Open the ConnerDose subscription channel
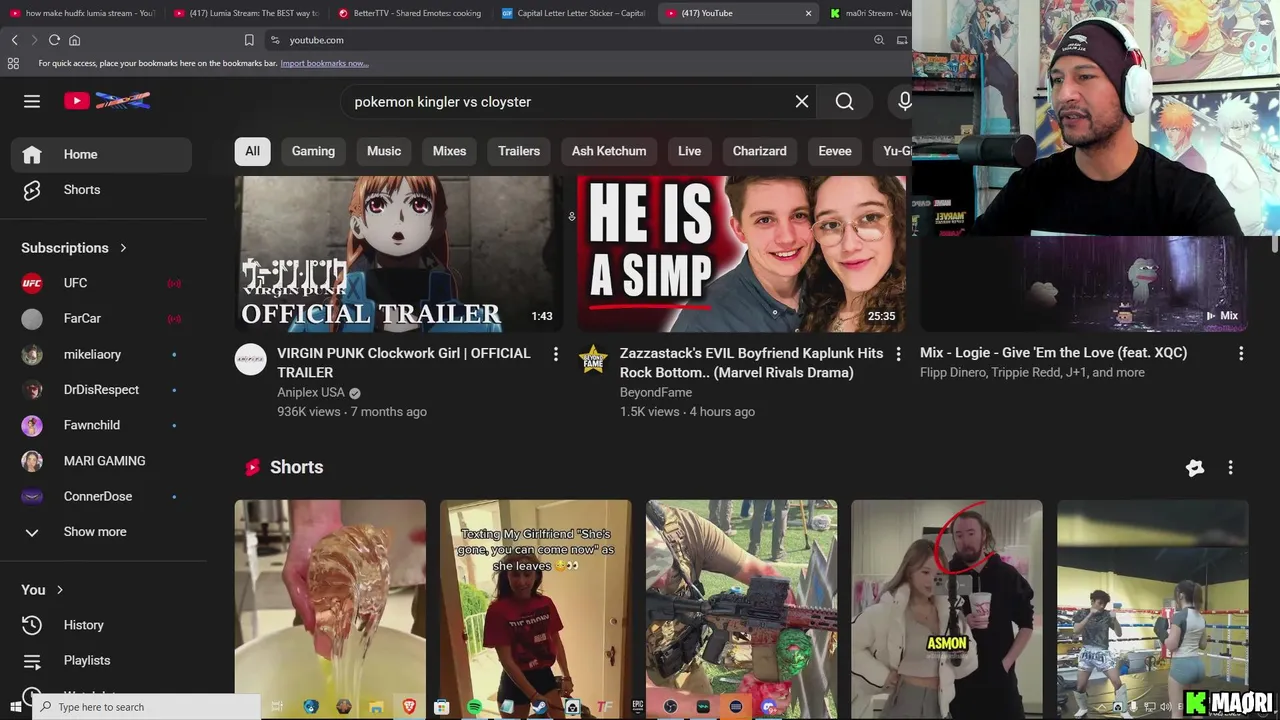 (101, 496)
